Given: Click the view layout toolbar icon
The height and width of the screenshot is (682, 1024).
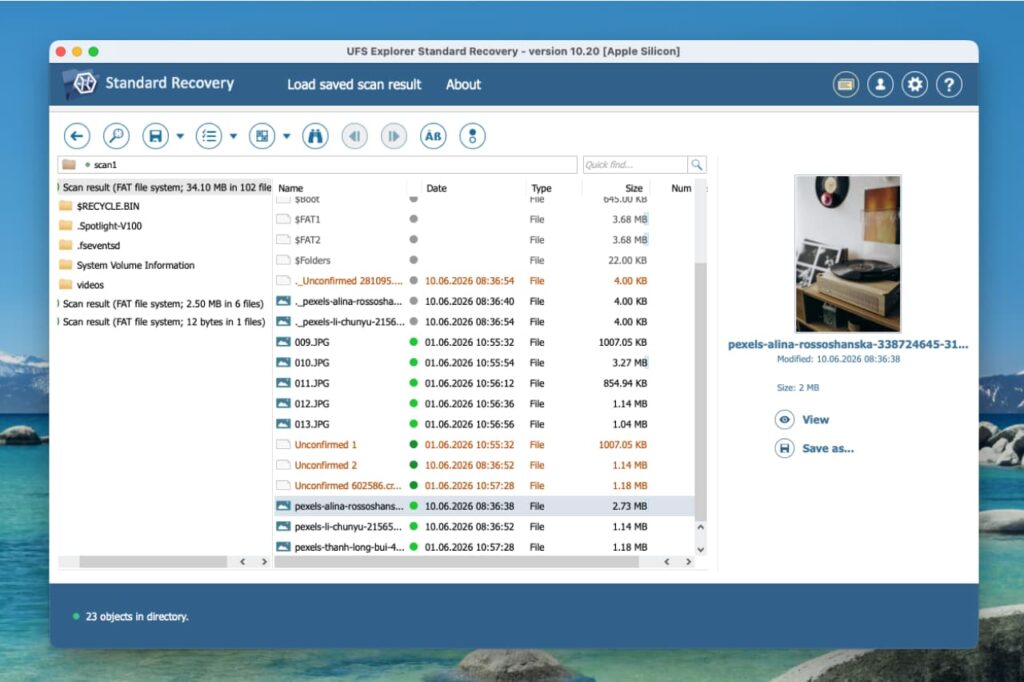Looking at the screenshot, I should 262,136.
